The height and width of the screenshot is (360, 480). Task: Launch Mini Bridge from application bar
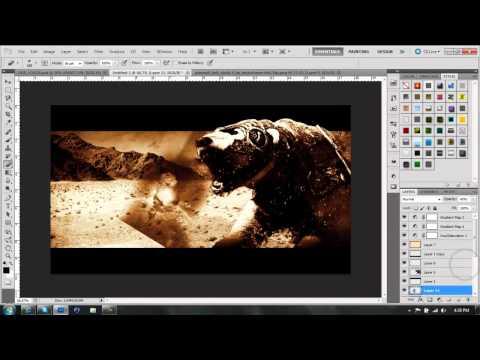[213, 52]
